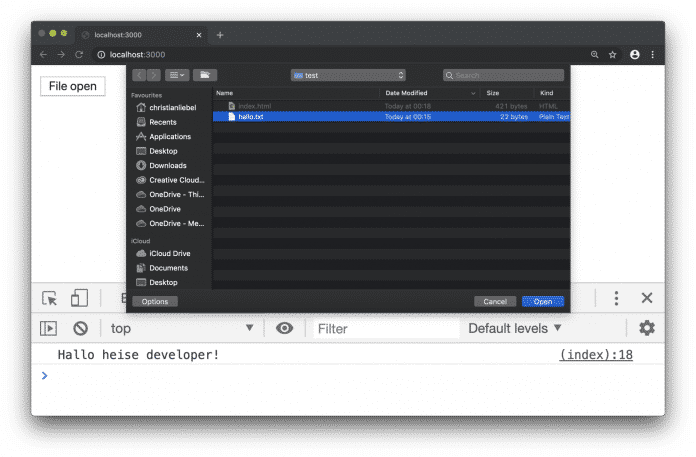The width and height of the screenshot is (696, 457).
Task: Open the top JavaScript context dropdown
Action: point(182,329)
